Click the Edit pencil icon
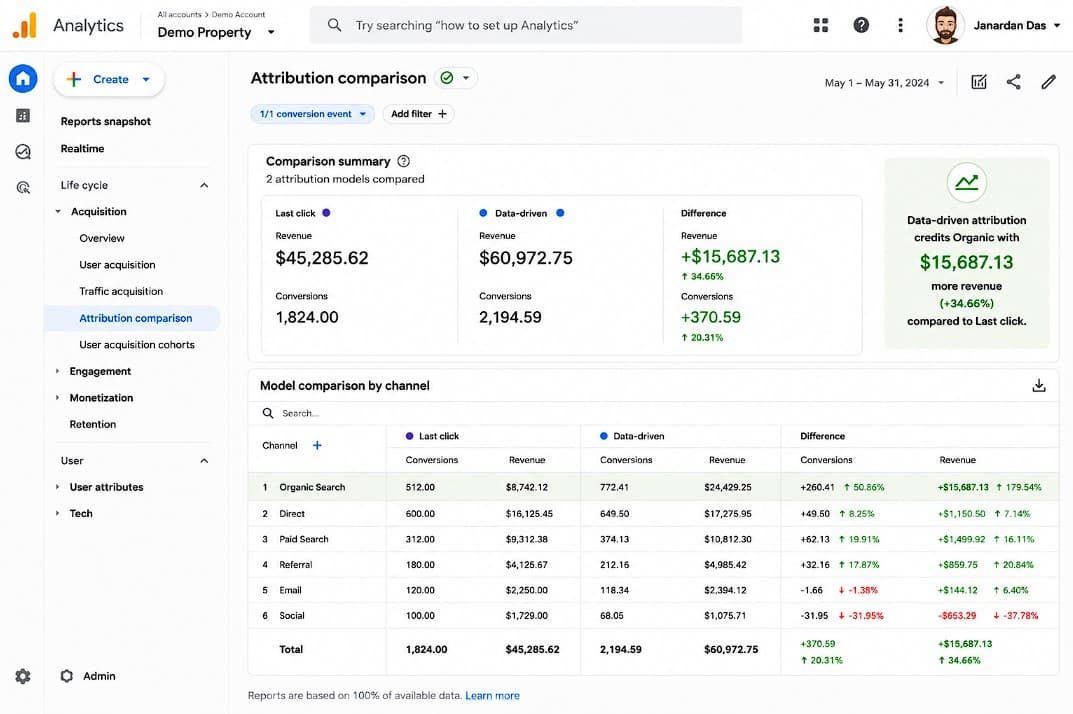 click(x=1048, y=82)
